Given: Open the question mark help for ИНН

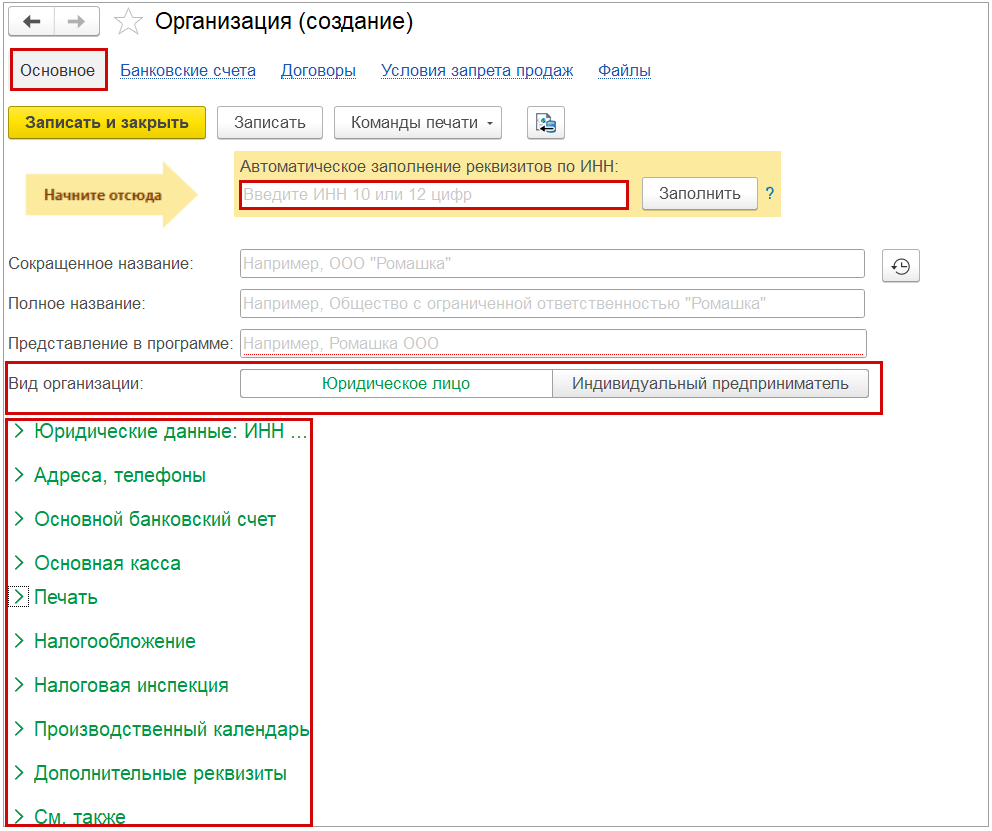Looking at the screenshot, I should (769, 194).
